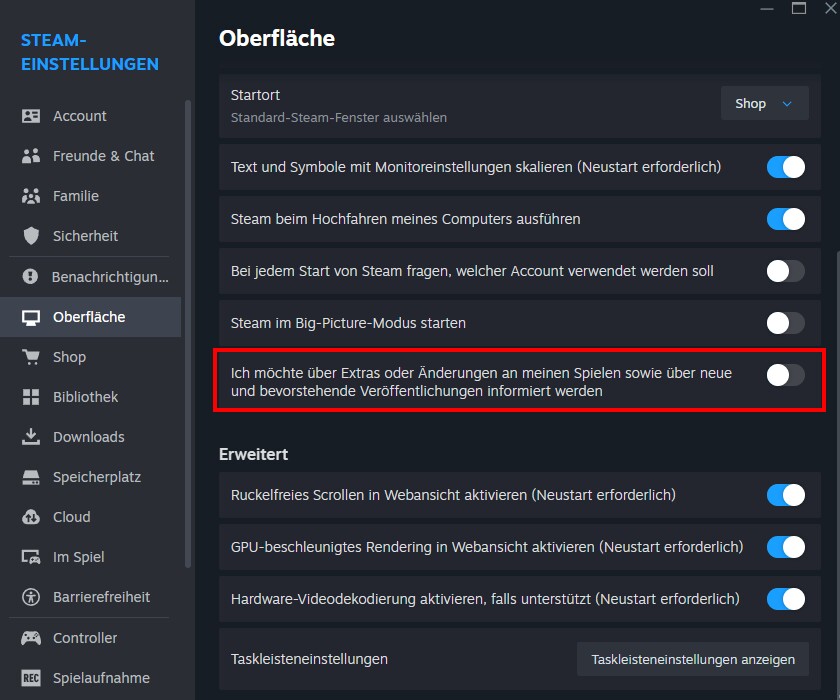This screenshot has height=700, width=840.
Task: Disable Ruckelfreies Scrollen in Webansicht
Action: point(785,495)
